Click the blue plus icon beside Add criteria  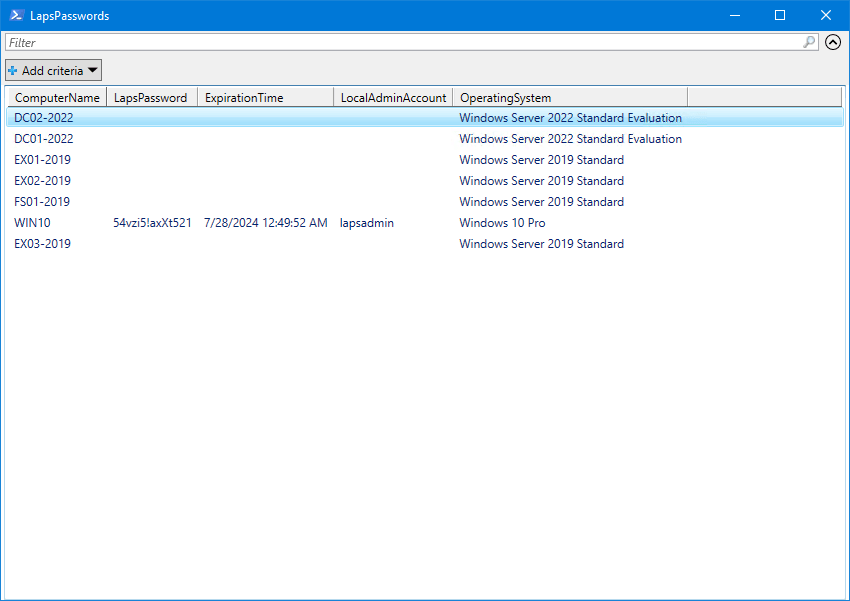click(x=13, y=71)
